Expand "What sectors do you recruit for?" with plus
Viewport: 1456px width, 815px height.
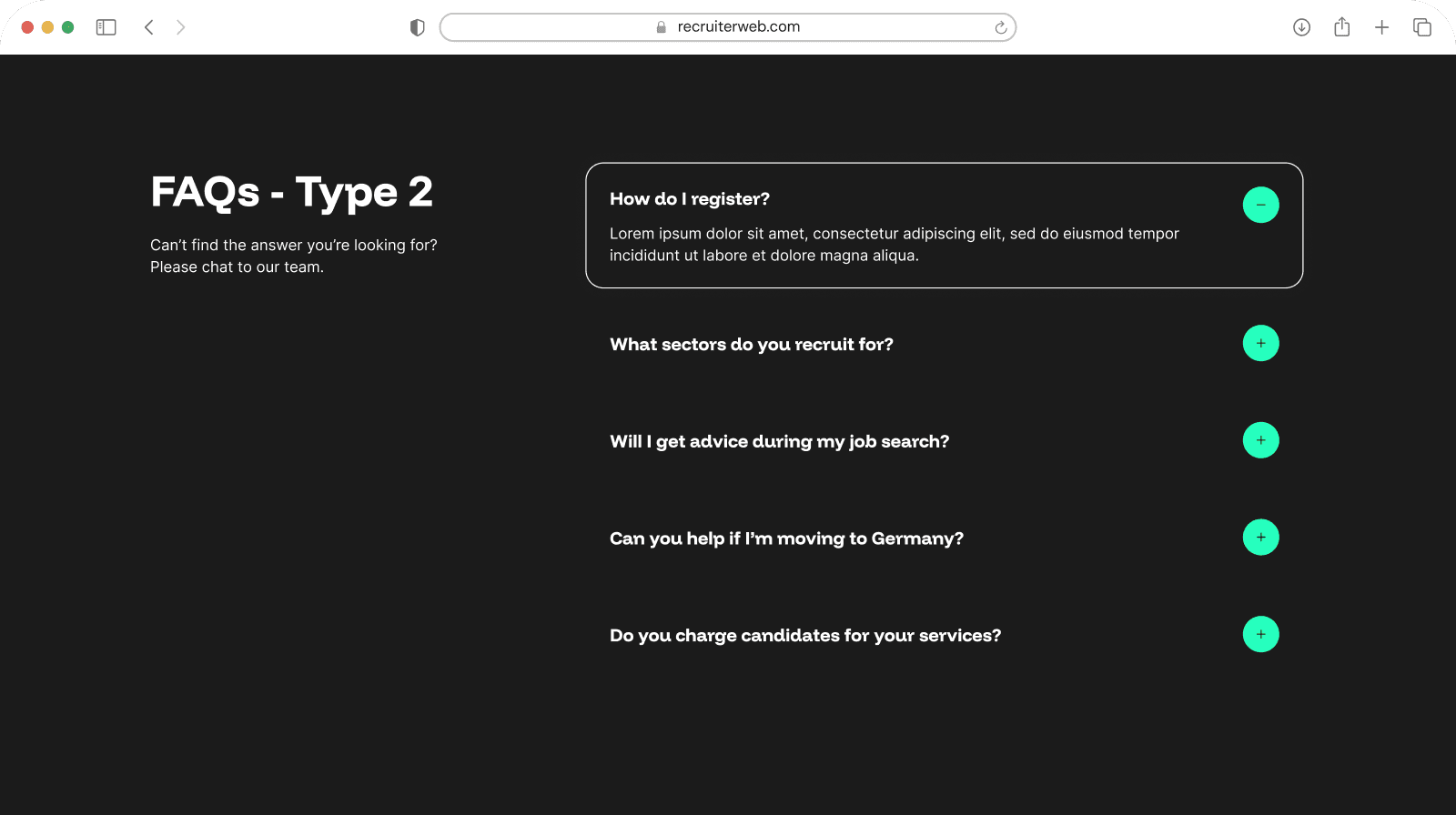click(1260, 343)
